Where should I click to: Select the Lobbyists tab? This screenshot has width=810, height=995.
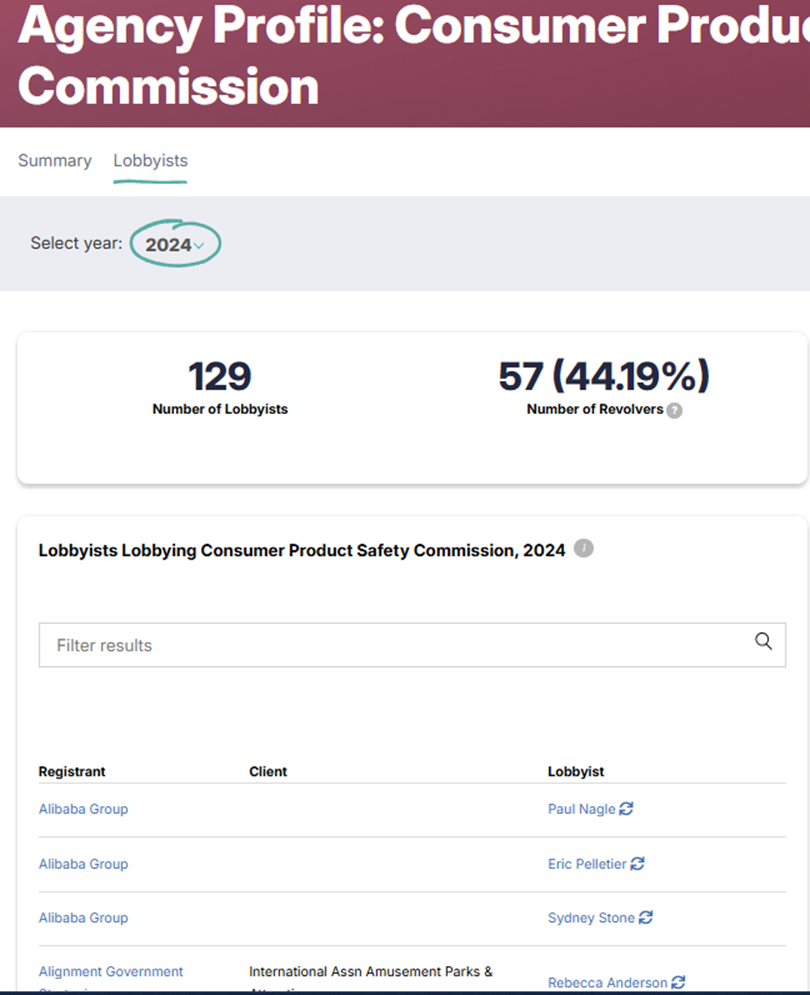click(150, 161)
